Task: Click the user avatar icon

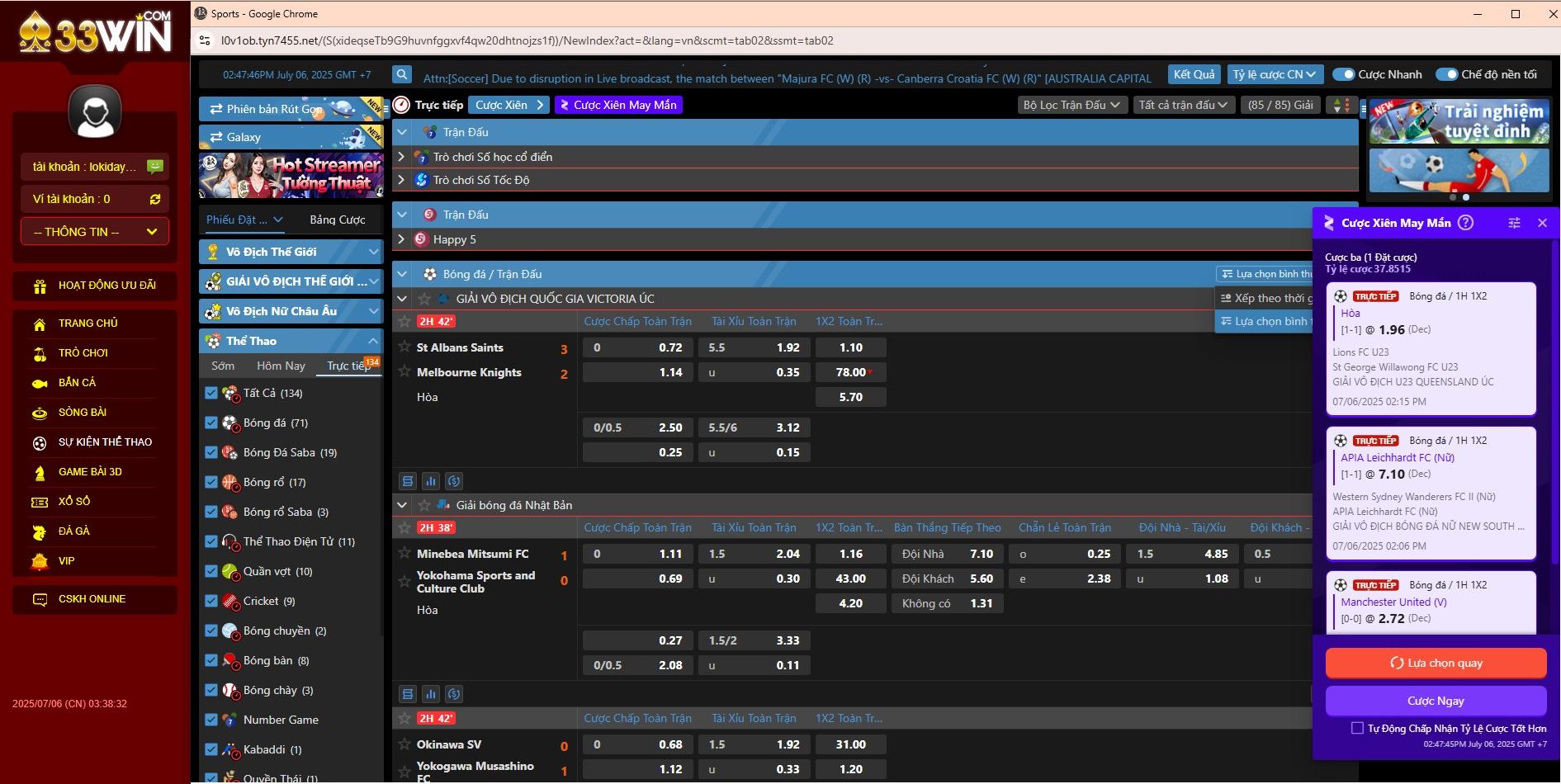Action: tap(95, 112)
